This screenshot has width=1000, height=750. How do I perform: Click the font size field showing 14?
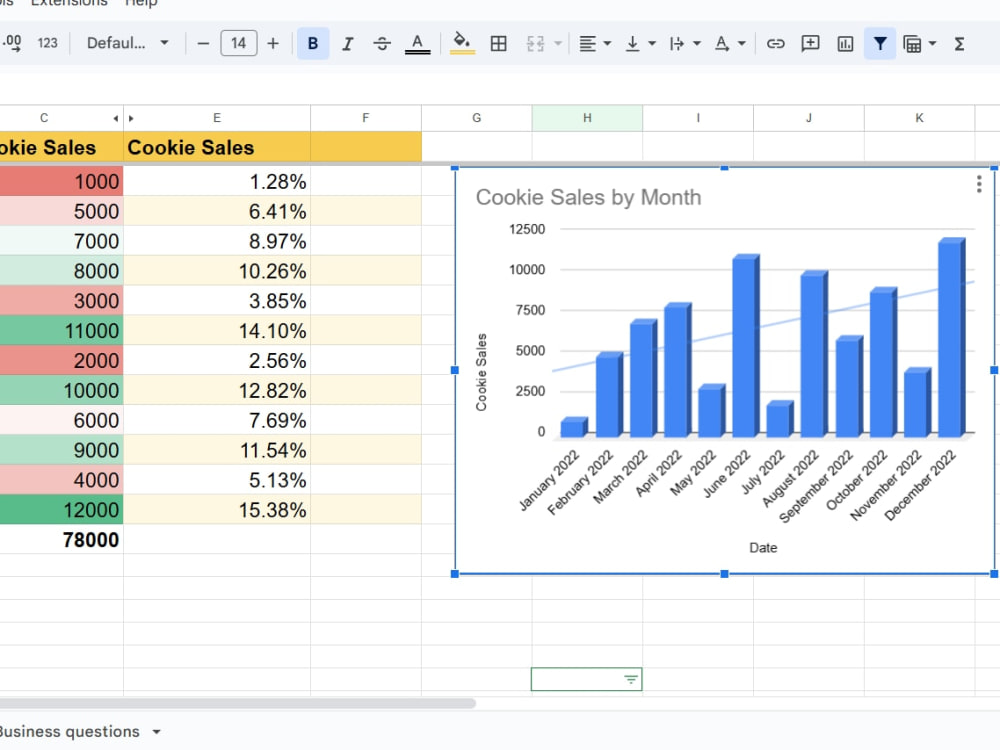(239, 43)
